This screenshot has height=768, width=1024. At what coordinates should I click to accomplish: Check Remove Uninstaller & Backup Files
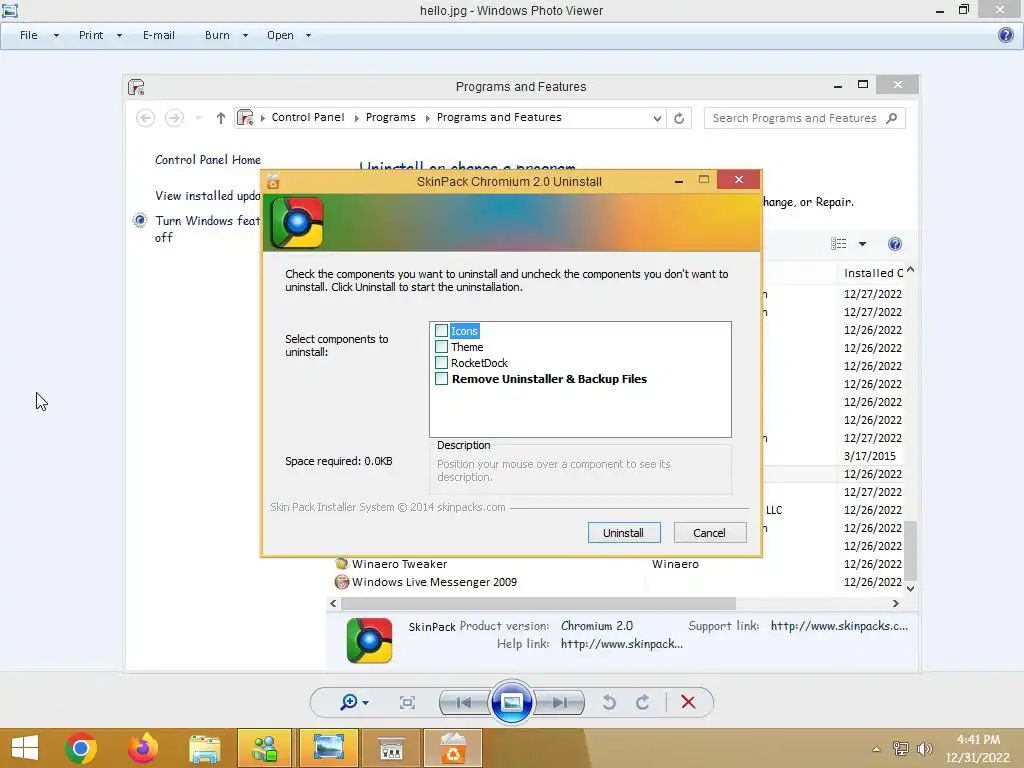click(441, 379)
